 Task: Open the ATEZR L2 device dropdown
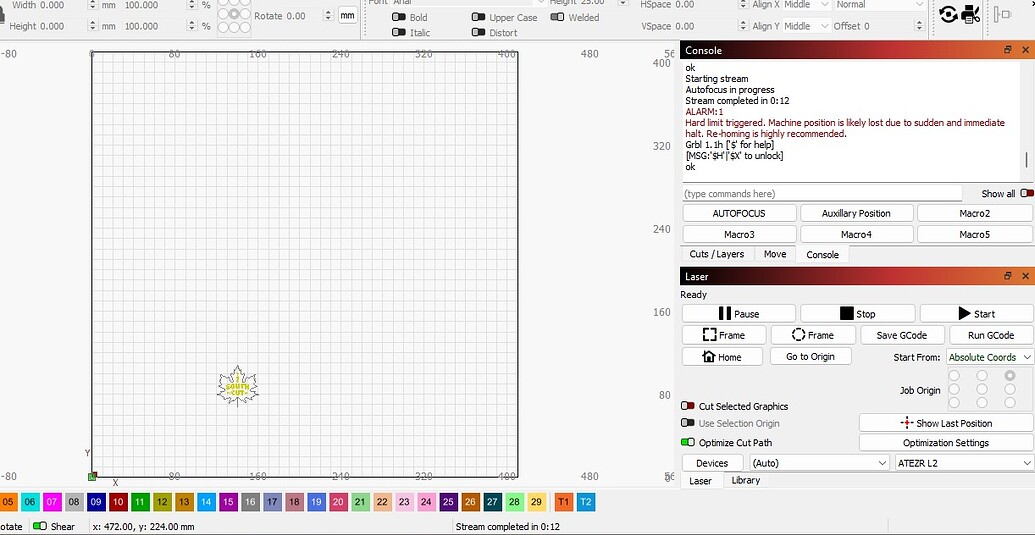tap(964, 463)
